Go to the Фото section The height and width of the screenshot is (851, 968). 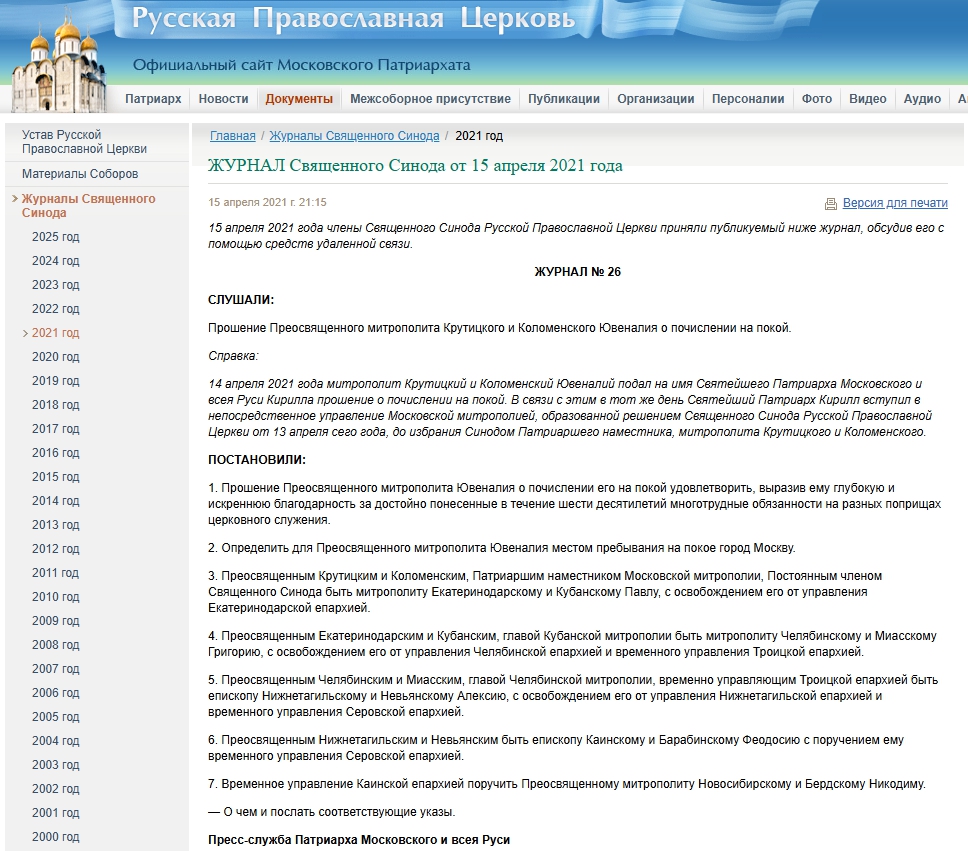(x=817, y=99)
